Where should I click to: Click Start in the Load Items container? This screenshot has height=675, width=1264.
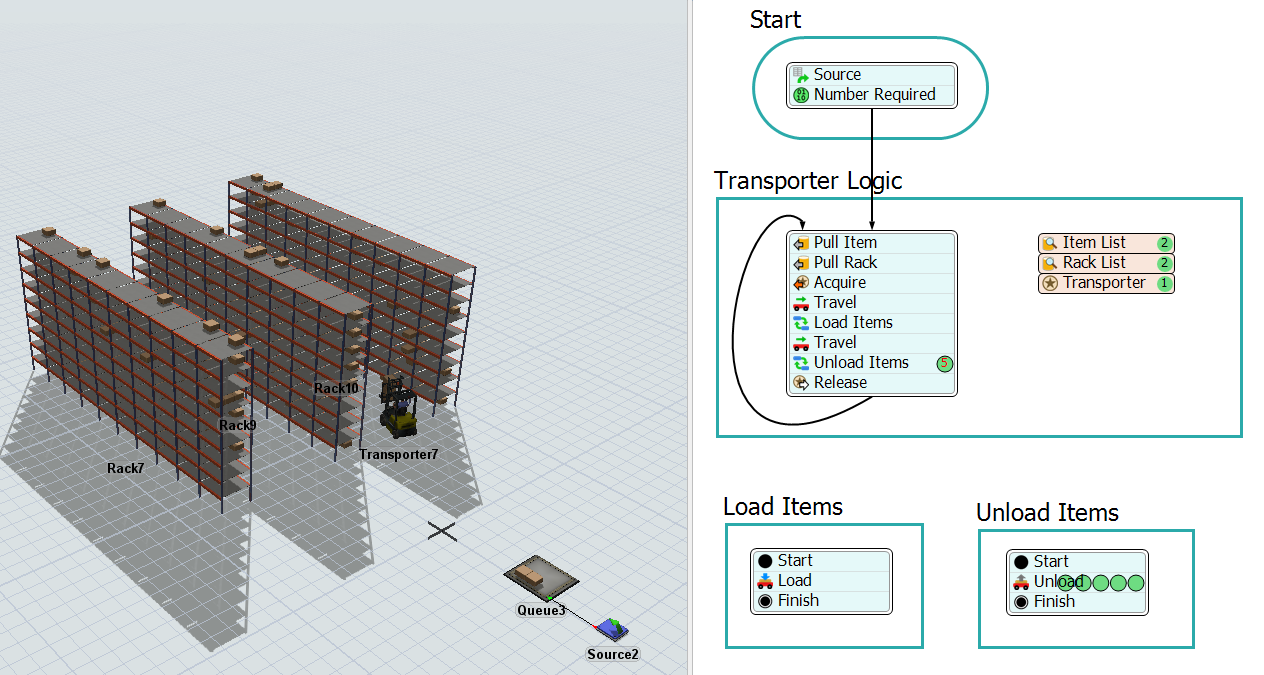[x=794, y=561]
